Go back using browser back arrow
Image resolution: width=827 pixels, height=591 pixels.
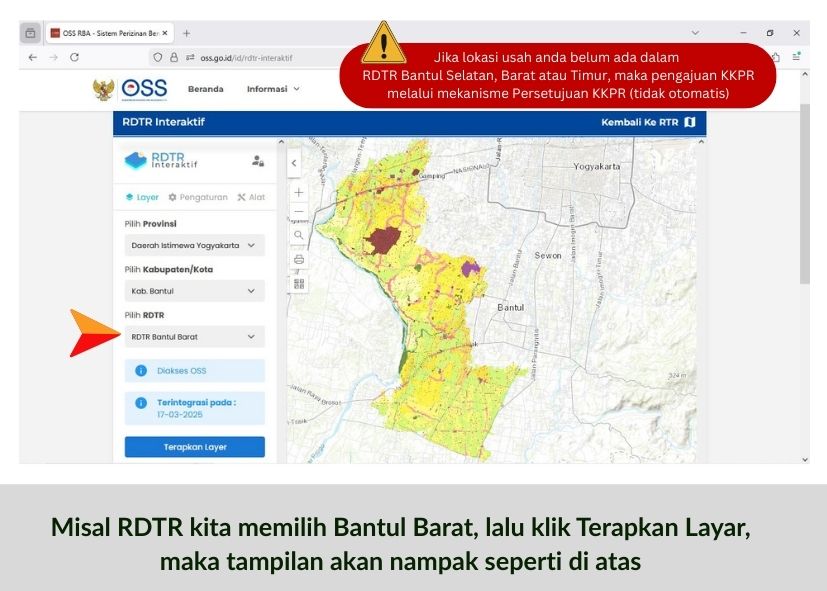point(32,58)
